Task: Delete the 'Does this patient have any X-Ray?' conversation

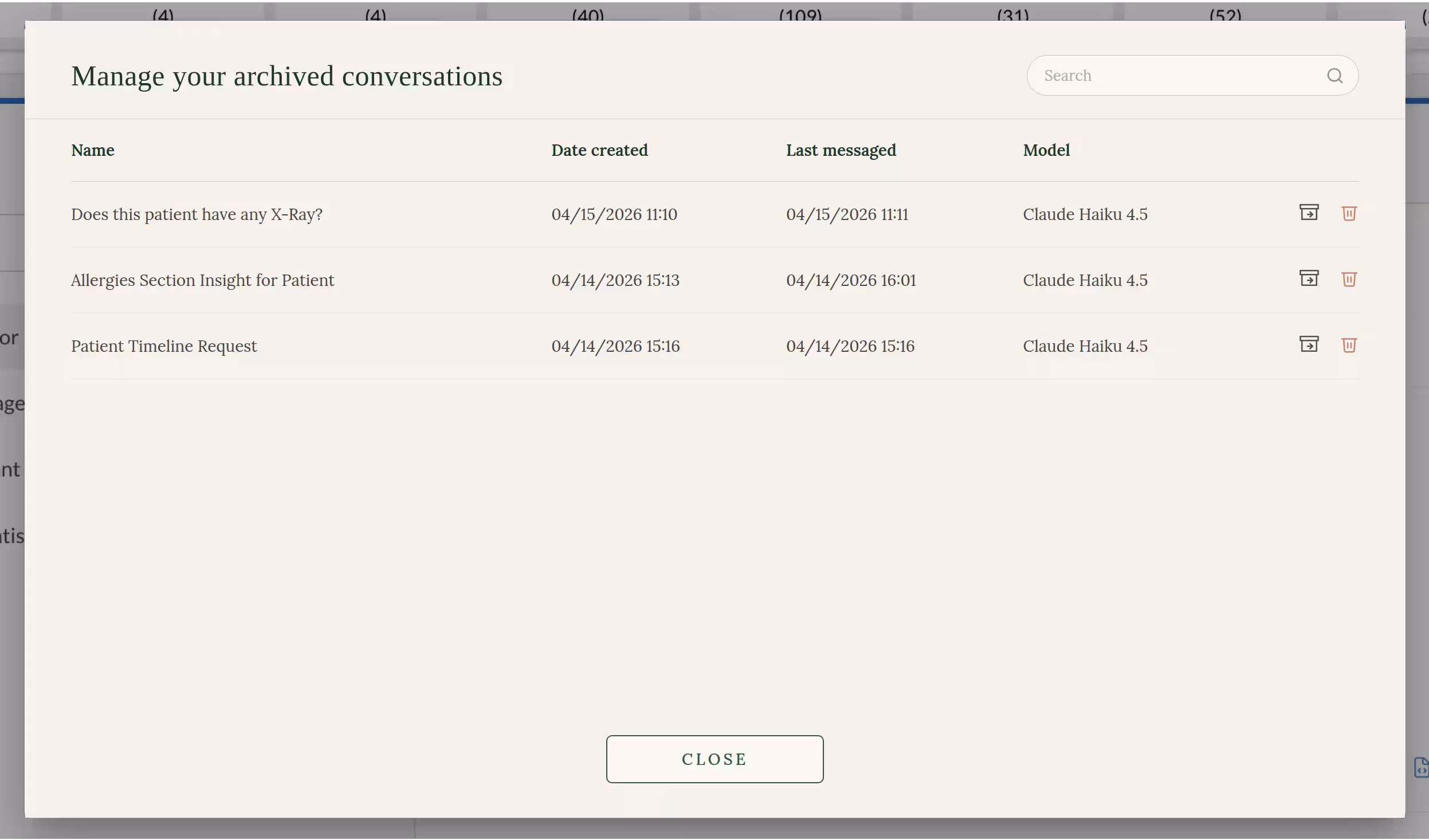Action: [1349, 214]
